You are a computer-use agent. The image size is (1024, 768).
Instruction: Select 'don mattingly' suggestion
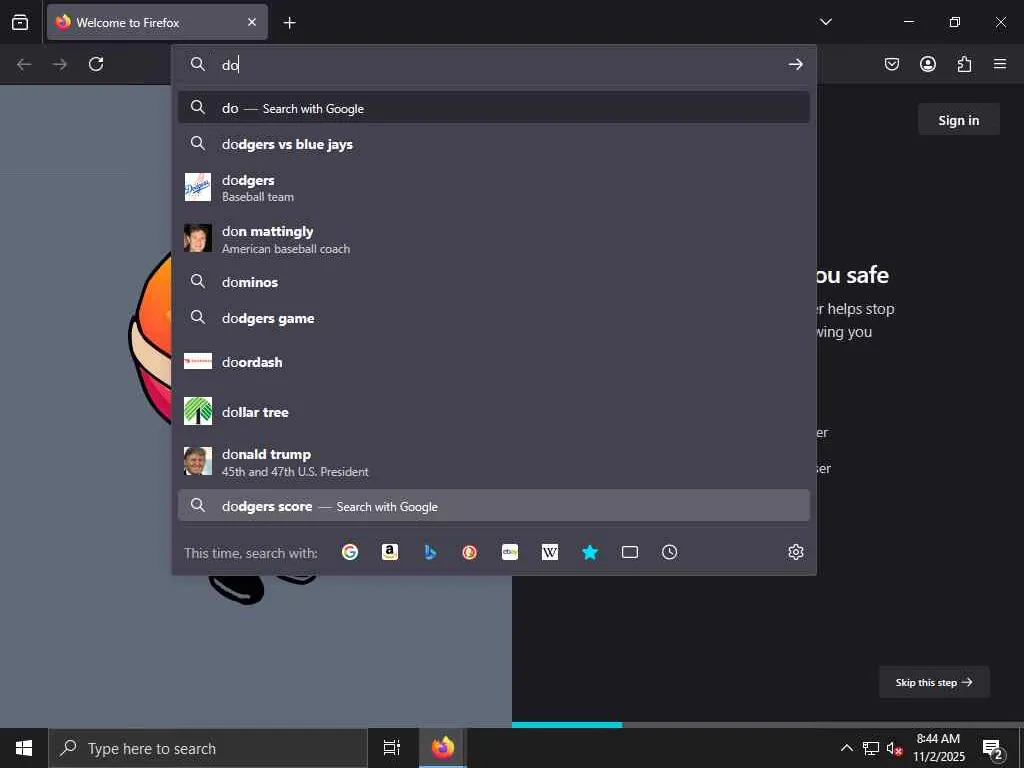tap(494, 239)
